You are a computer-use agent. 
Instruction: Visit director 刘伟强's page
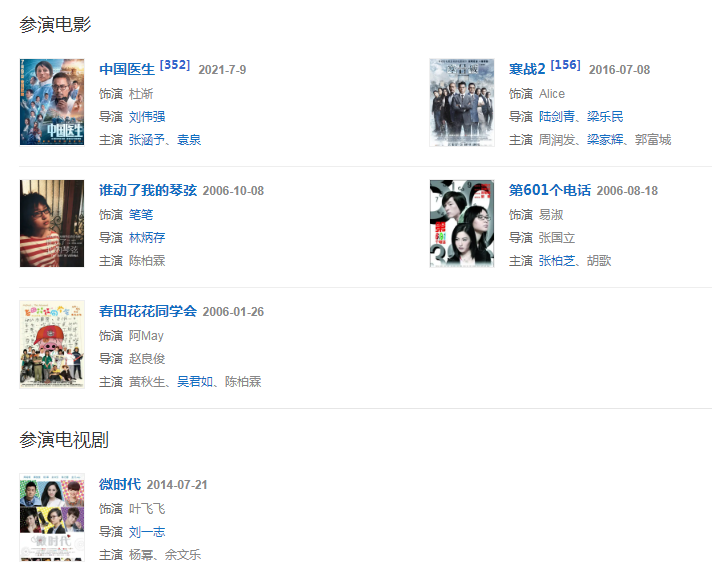coord(147,117)
